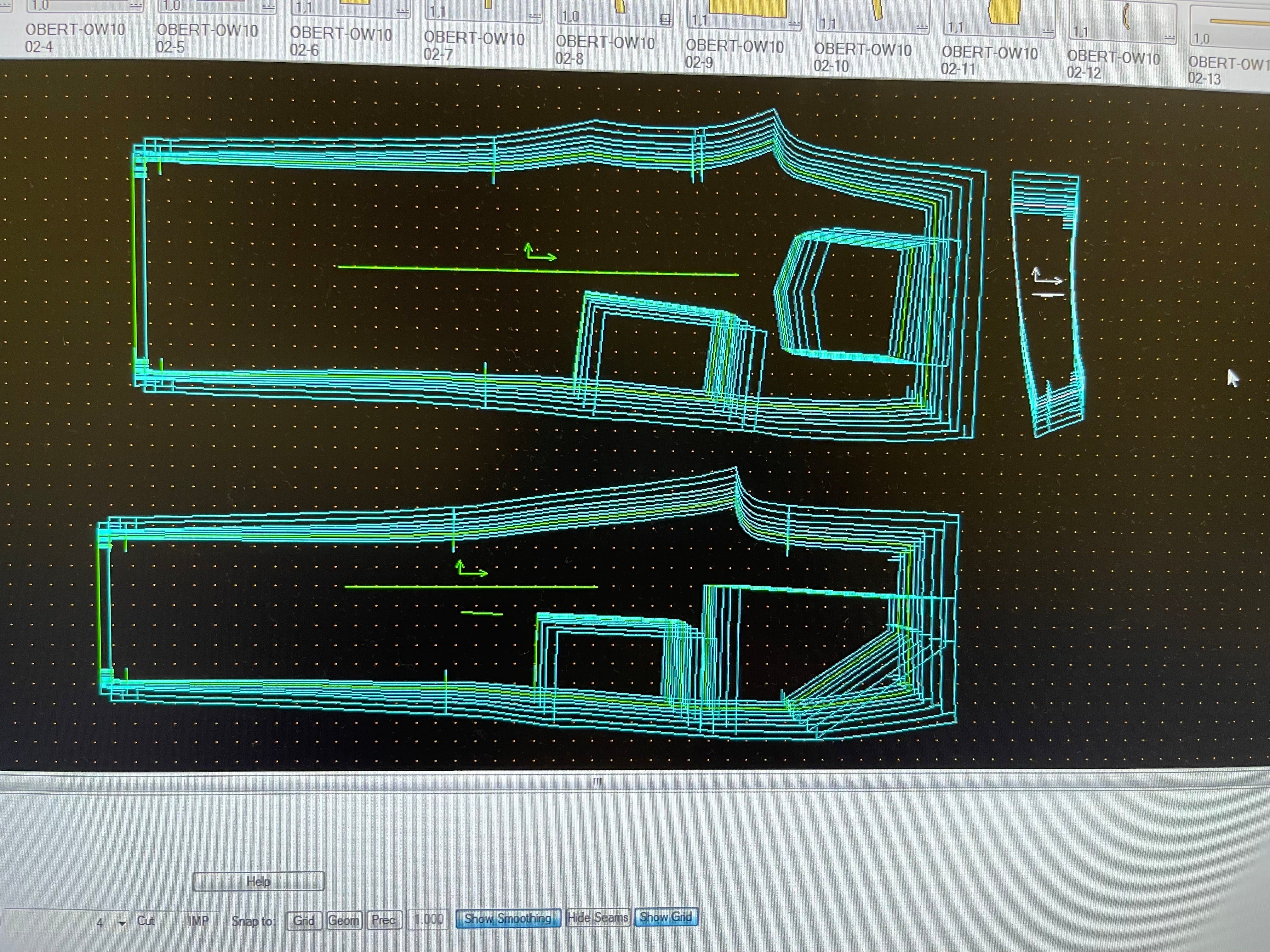
Task: Click the 1.000 precision value field
Action: (x=428, y=919)
